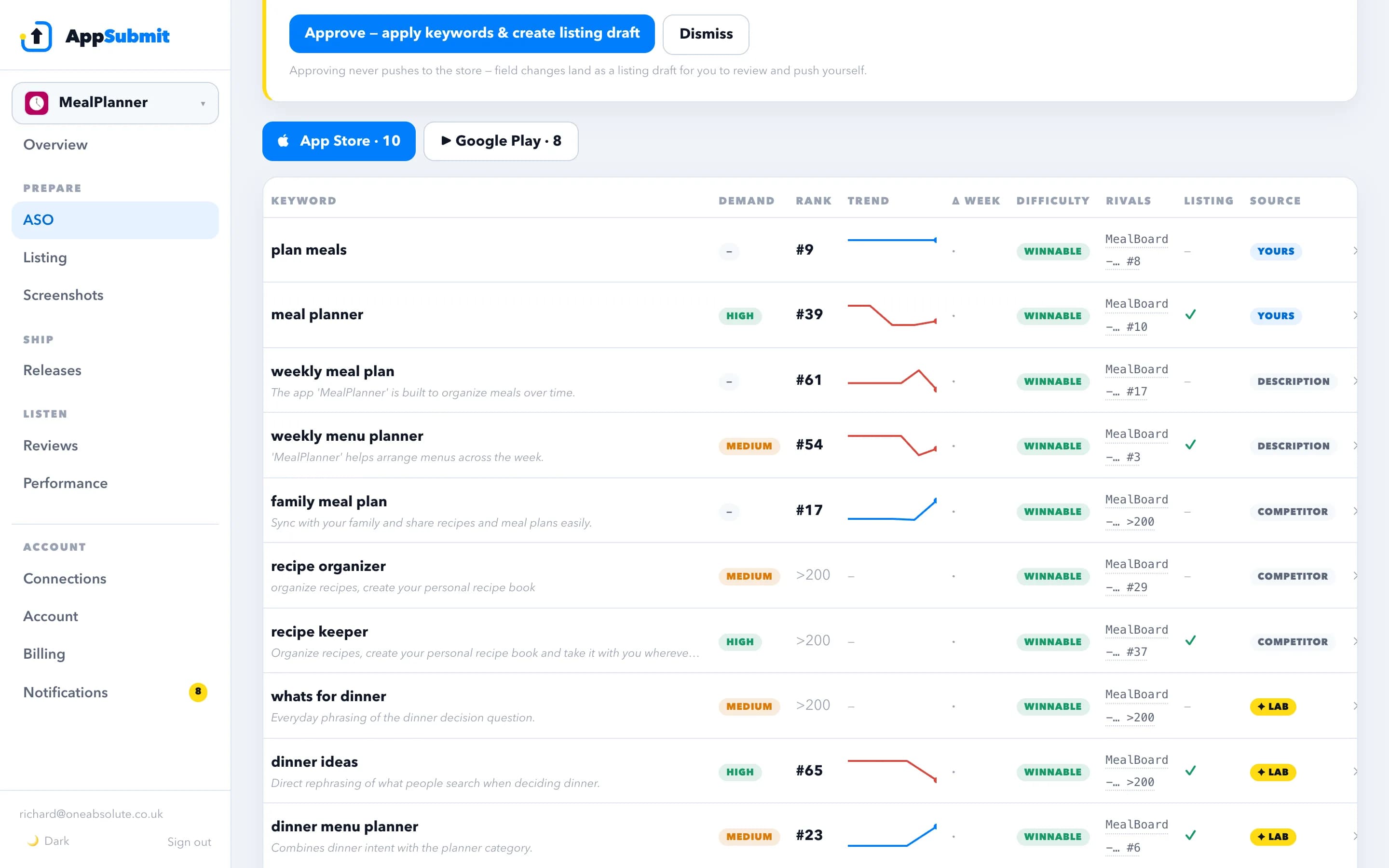The width and height of the screenshot is (1389, 868).
Task: Open Billing settings
Action: 115,654
